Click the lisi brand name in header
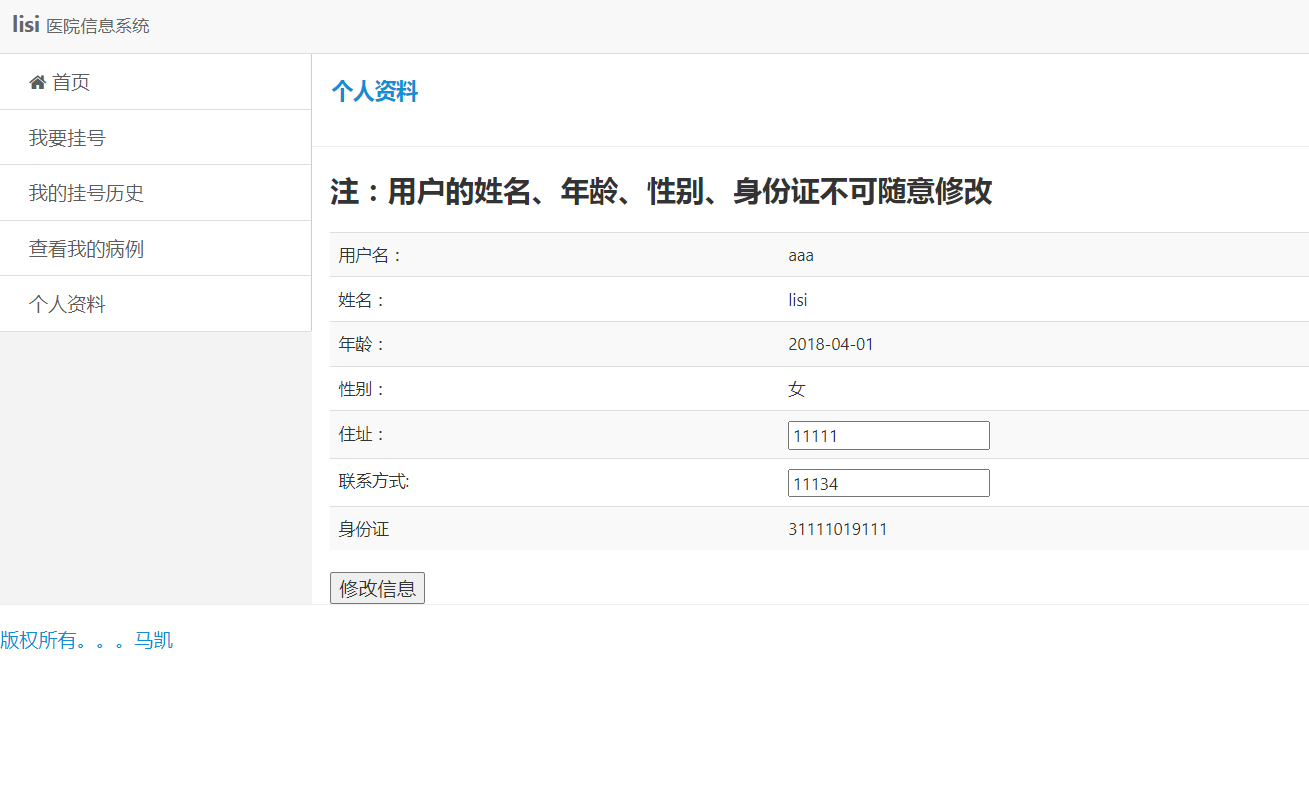1309x792 pixels. [x=26, y=24]
